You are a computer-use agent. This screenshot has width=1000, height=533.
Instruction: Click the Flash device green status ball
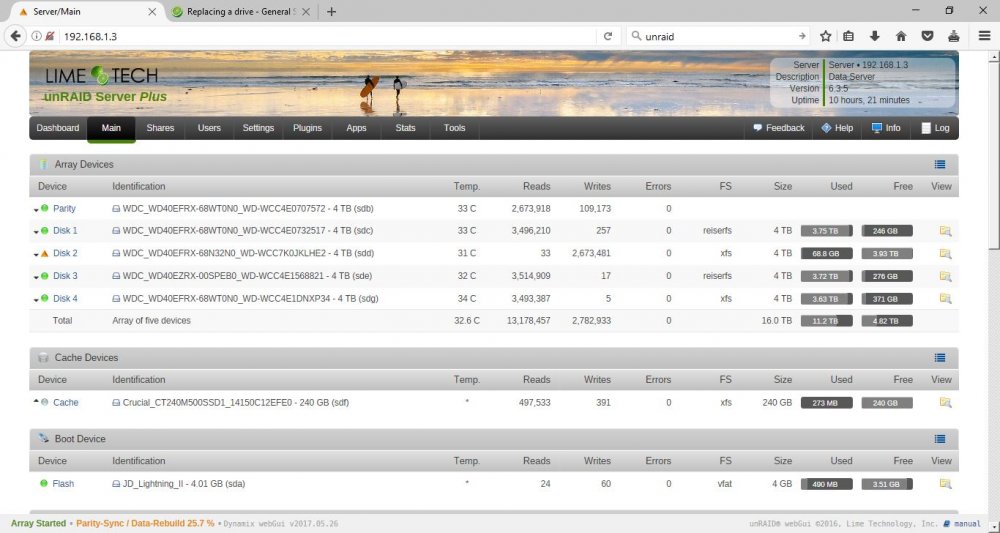click(x=44, y=483)
